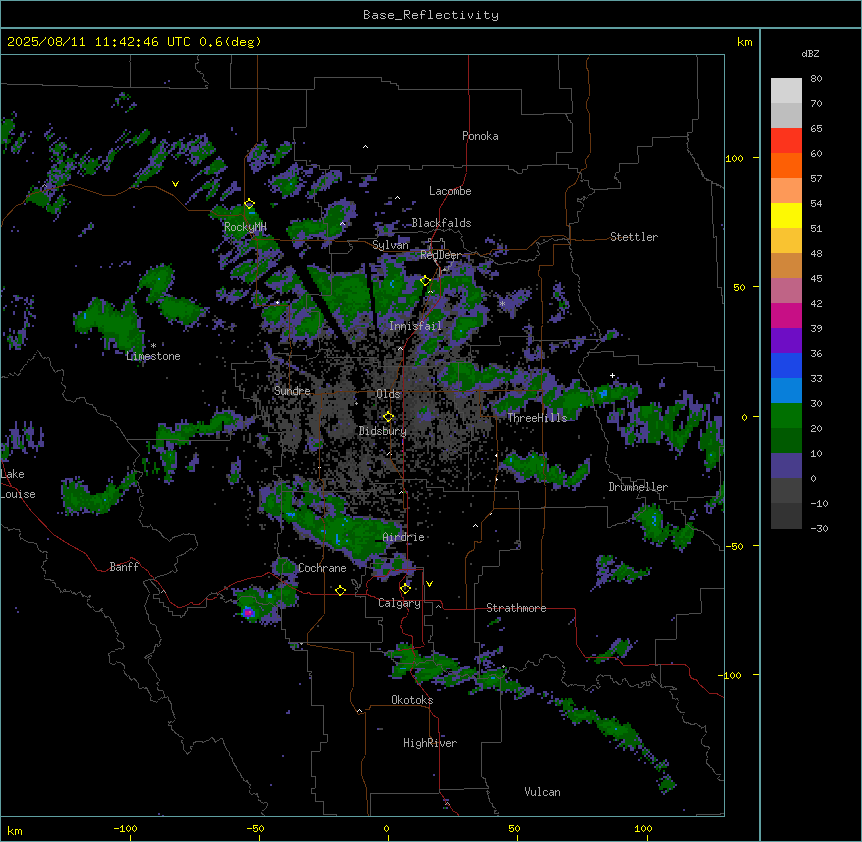Screen dimensions: 862x842
Task: Click the blue 33 dBZ legend swatch
Action: (x=786, y=365)
